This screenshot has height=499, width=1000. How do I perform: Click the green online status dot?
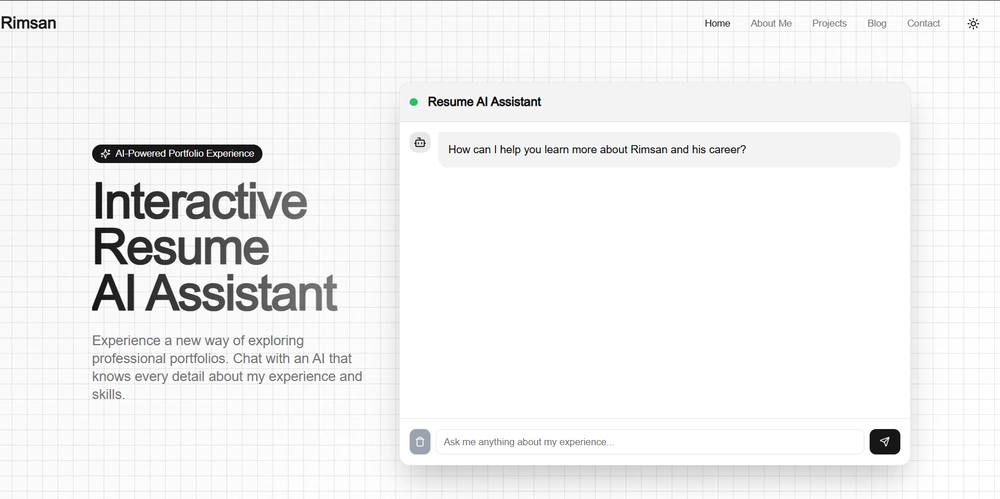(413, 102)
